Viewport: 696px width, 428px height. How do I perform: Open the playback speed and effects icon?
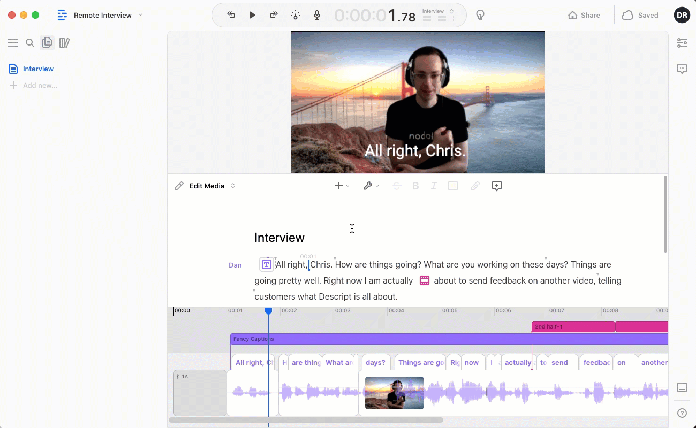(x=295, y=15)
